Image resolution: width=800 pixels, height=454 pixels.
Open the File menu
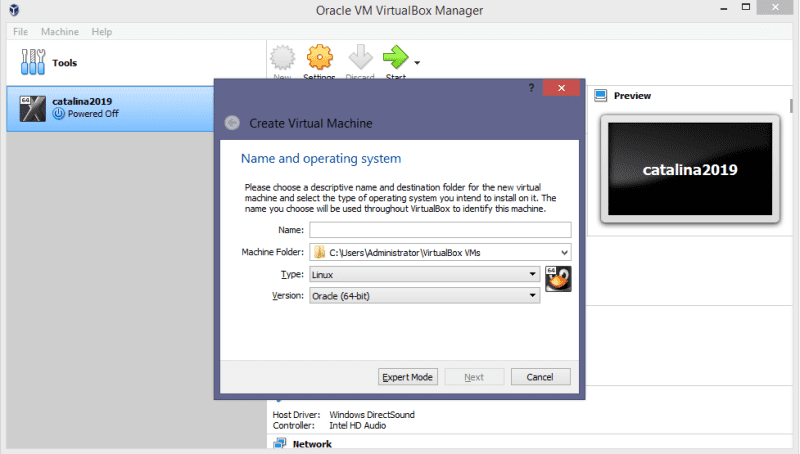coord(20,32)
